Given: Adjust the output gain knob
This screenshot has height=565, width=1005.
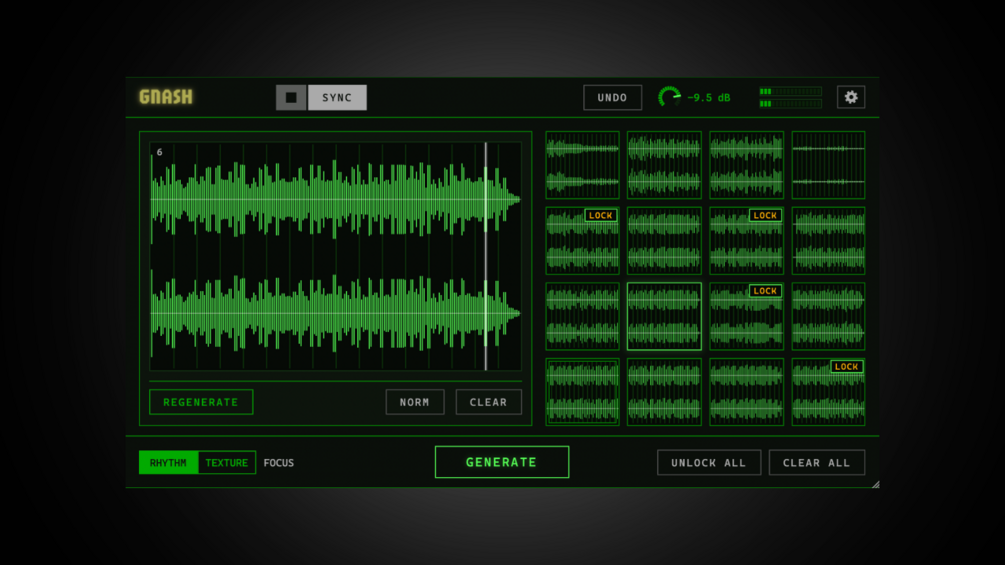Looking at the screenshot, I should [x=669, y=97].
